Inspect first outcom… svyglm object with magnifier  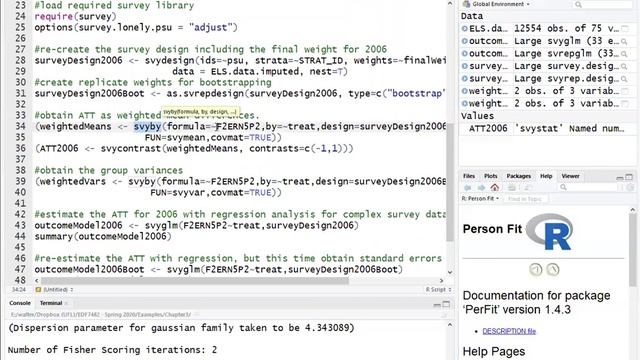(624, 41)
